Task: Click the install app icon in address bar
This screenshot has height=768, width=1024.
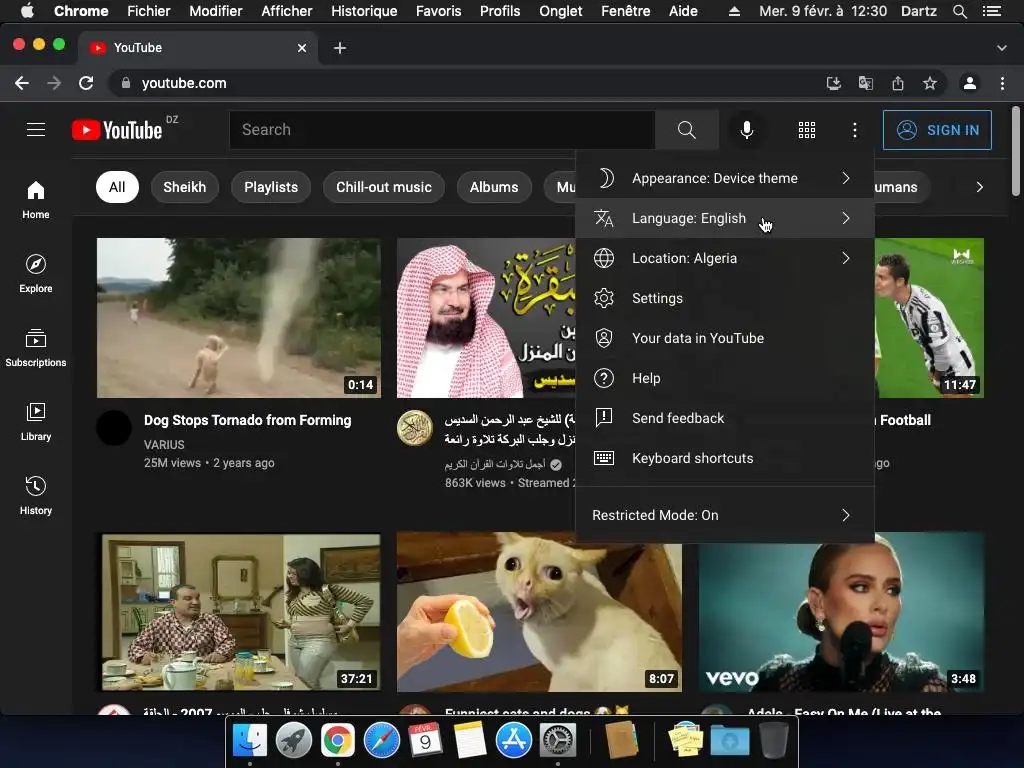Action: [833, 83]
